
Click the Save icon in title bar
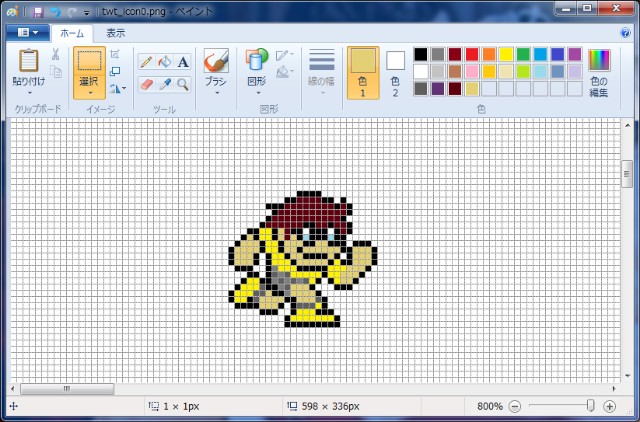tap(38, 12)
